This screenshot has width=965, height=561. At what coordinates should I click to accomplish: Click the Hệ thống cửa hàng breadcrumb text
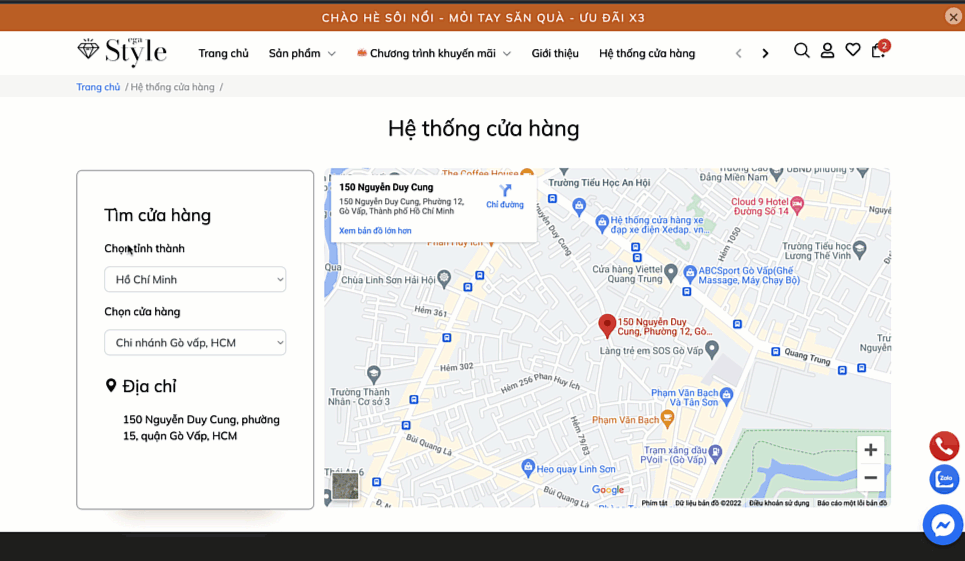click(172, 87)
